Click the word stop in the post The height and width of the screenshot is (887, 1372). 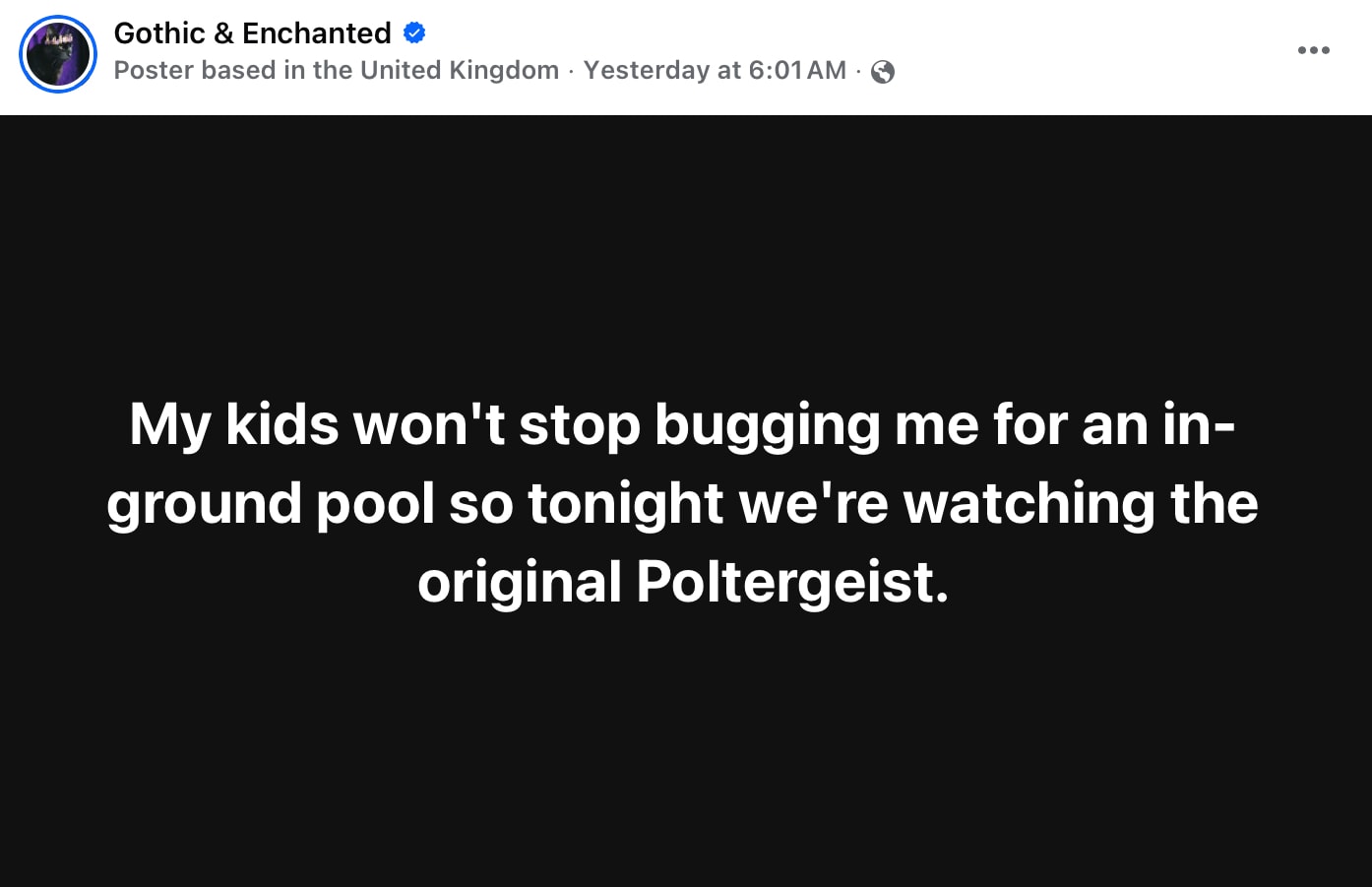tap(580, 426)
